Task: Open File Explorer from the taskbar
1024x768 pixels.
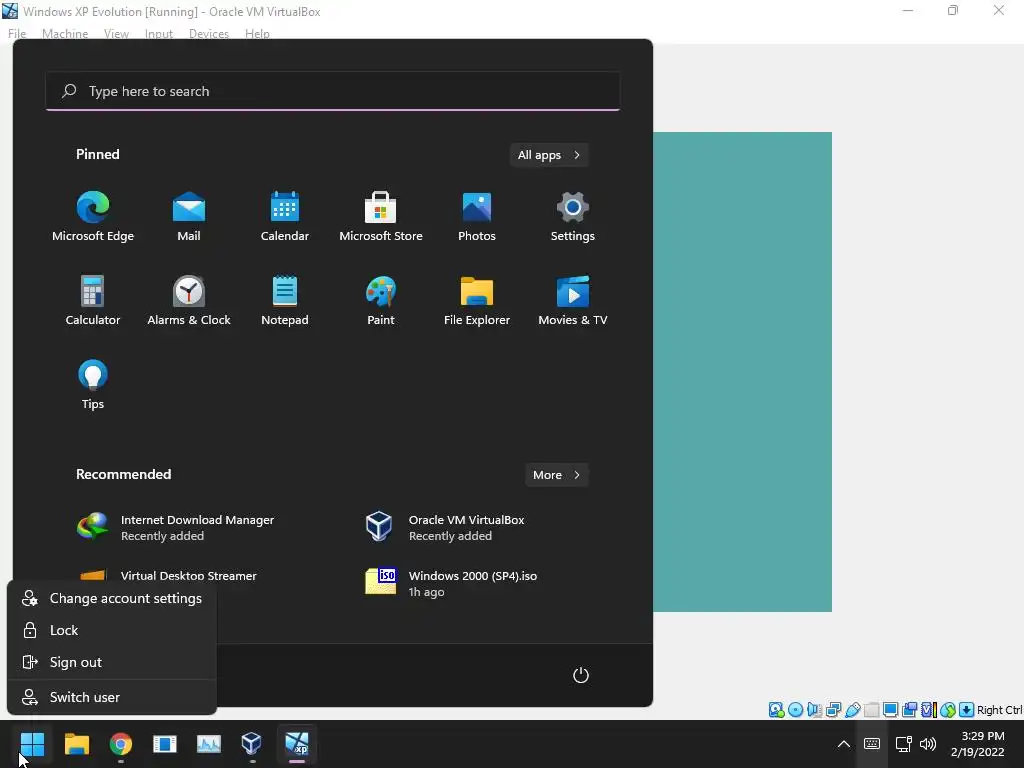Action: click(x=76, y=744)
